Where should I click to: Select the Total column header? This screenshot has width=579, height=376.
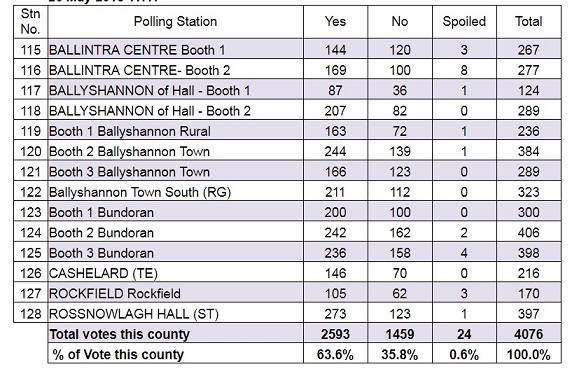tap(529, 21)
